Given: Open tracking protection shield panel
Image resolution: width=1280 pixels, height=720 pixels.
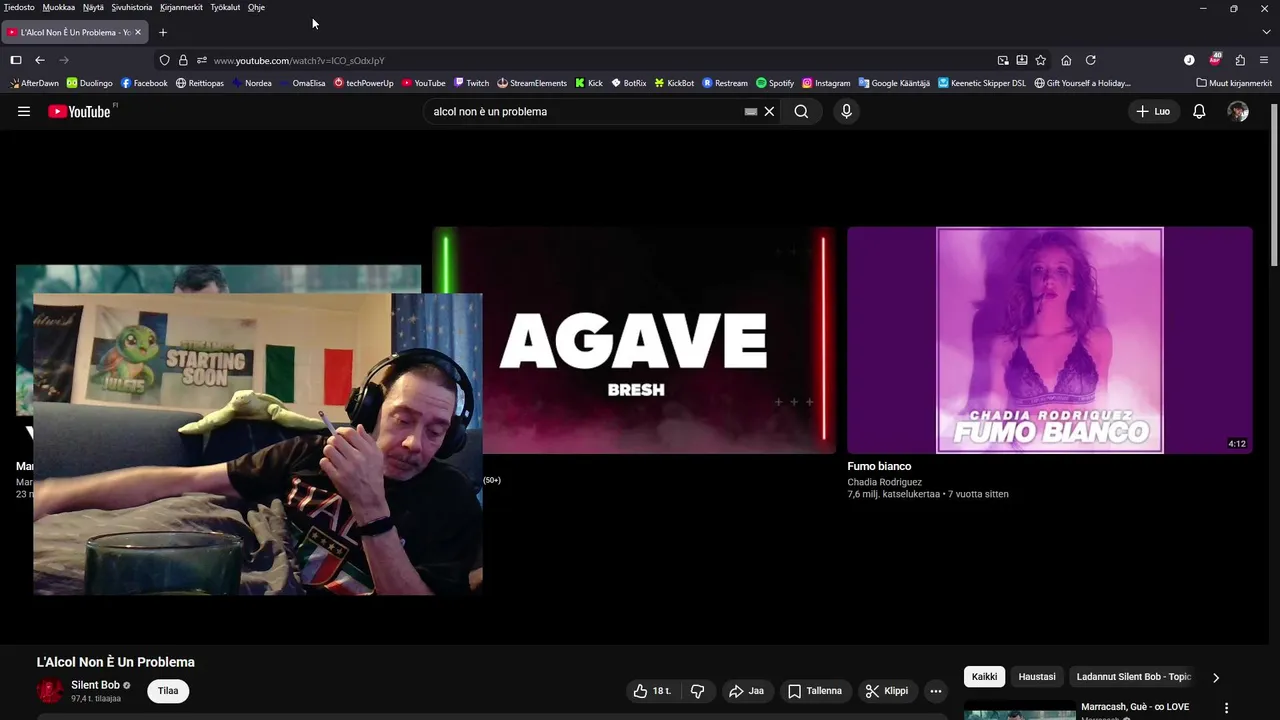Looking at the screenshot, I should 165,60.
